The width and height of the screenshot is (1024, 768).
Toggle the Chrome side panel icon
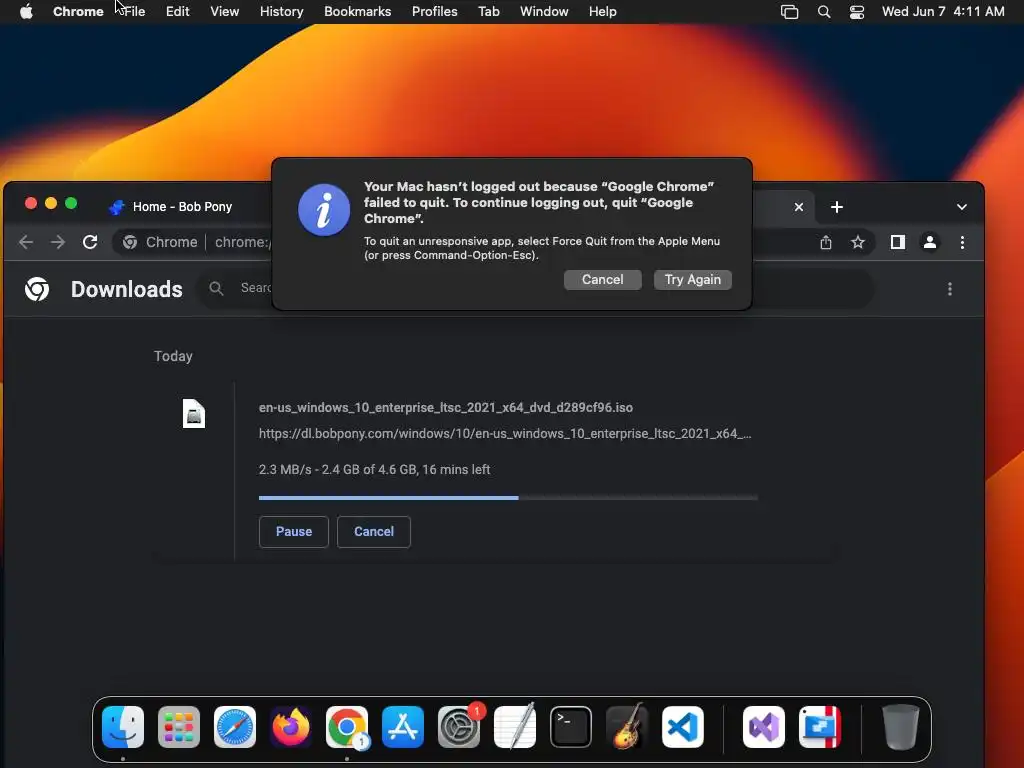click(x=898, y=242)
